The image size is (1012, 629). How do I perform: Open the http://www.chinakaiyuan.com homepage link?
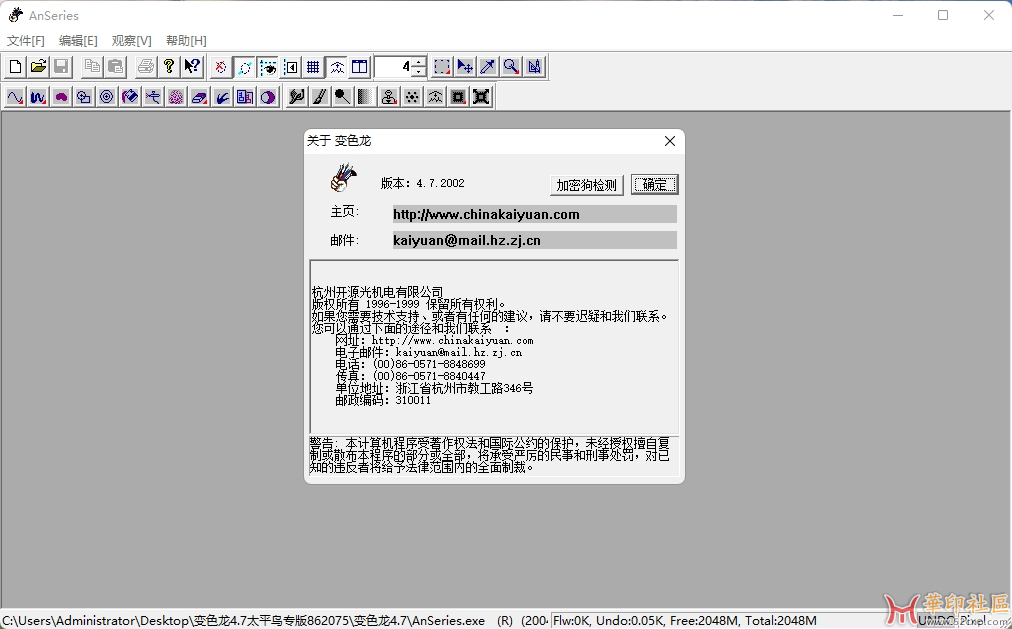click(534, 214)
